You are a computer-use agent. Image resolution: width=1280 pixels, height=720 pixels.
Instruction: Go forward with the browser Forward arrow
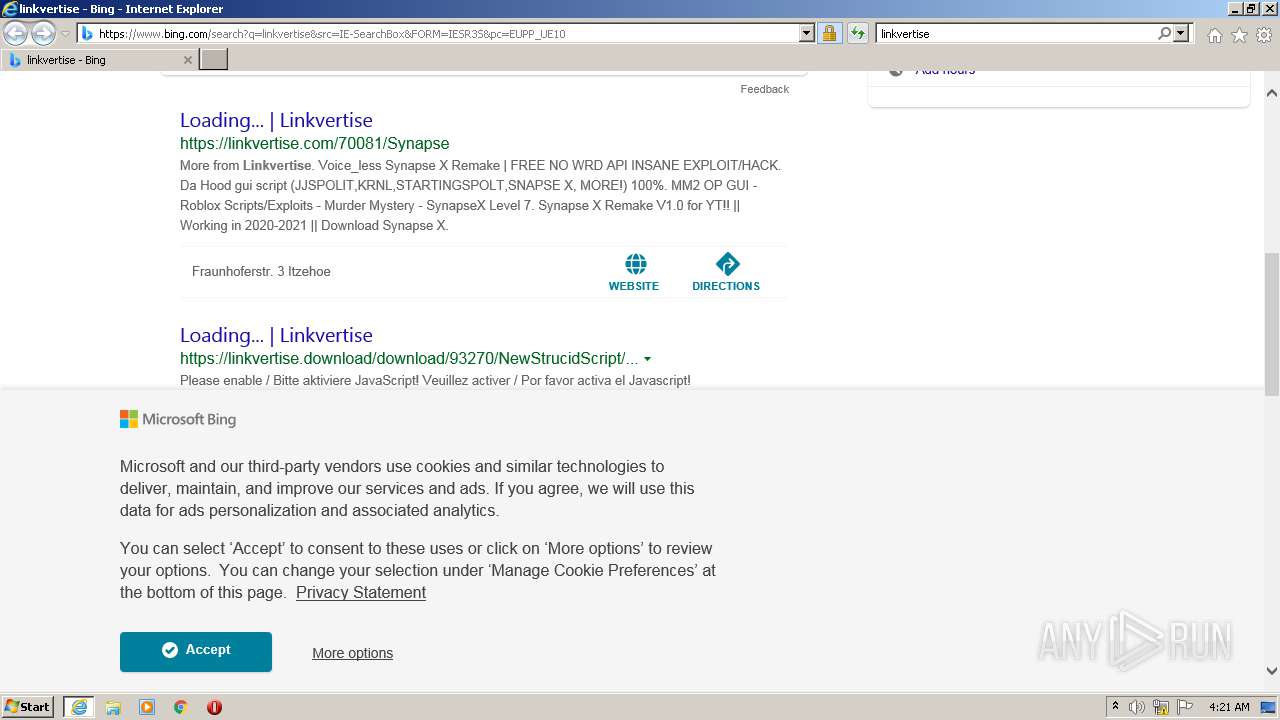(43, 33)
